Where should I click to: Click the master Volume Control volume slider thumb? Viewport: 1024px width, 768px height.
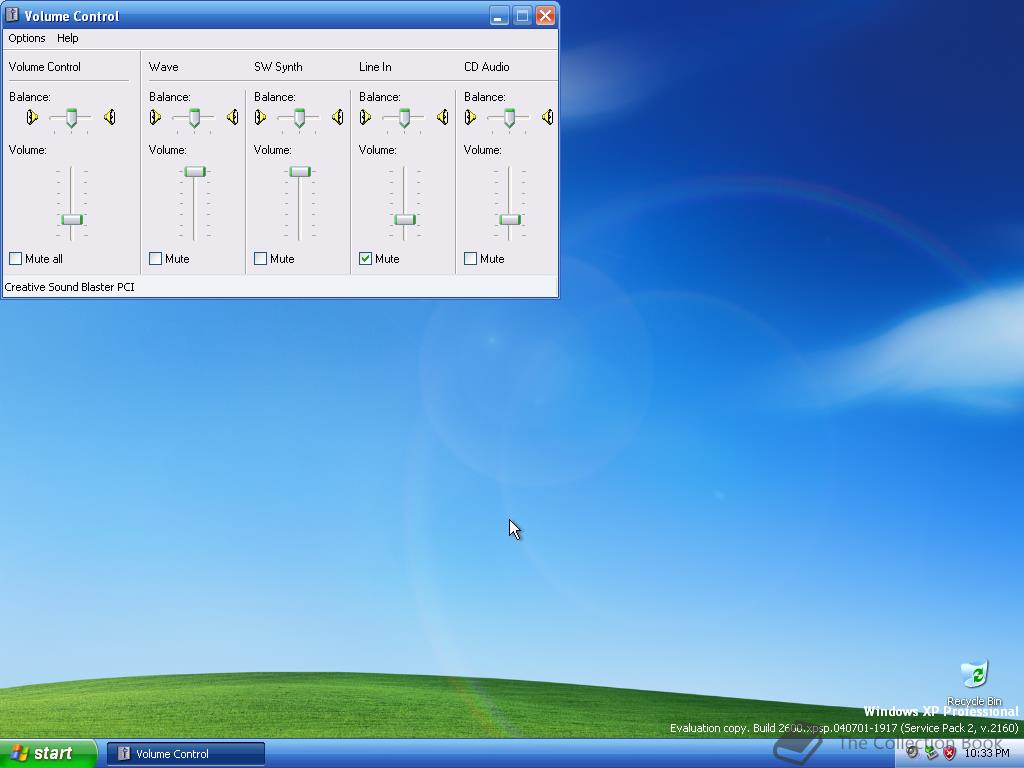click(72, 219)
